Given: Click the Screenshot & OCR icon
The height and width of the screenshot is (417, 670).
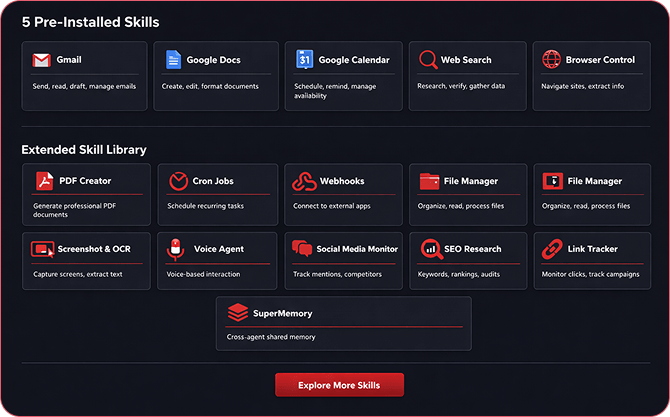Looking at the screenshot, I should (x=42, y=249).
